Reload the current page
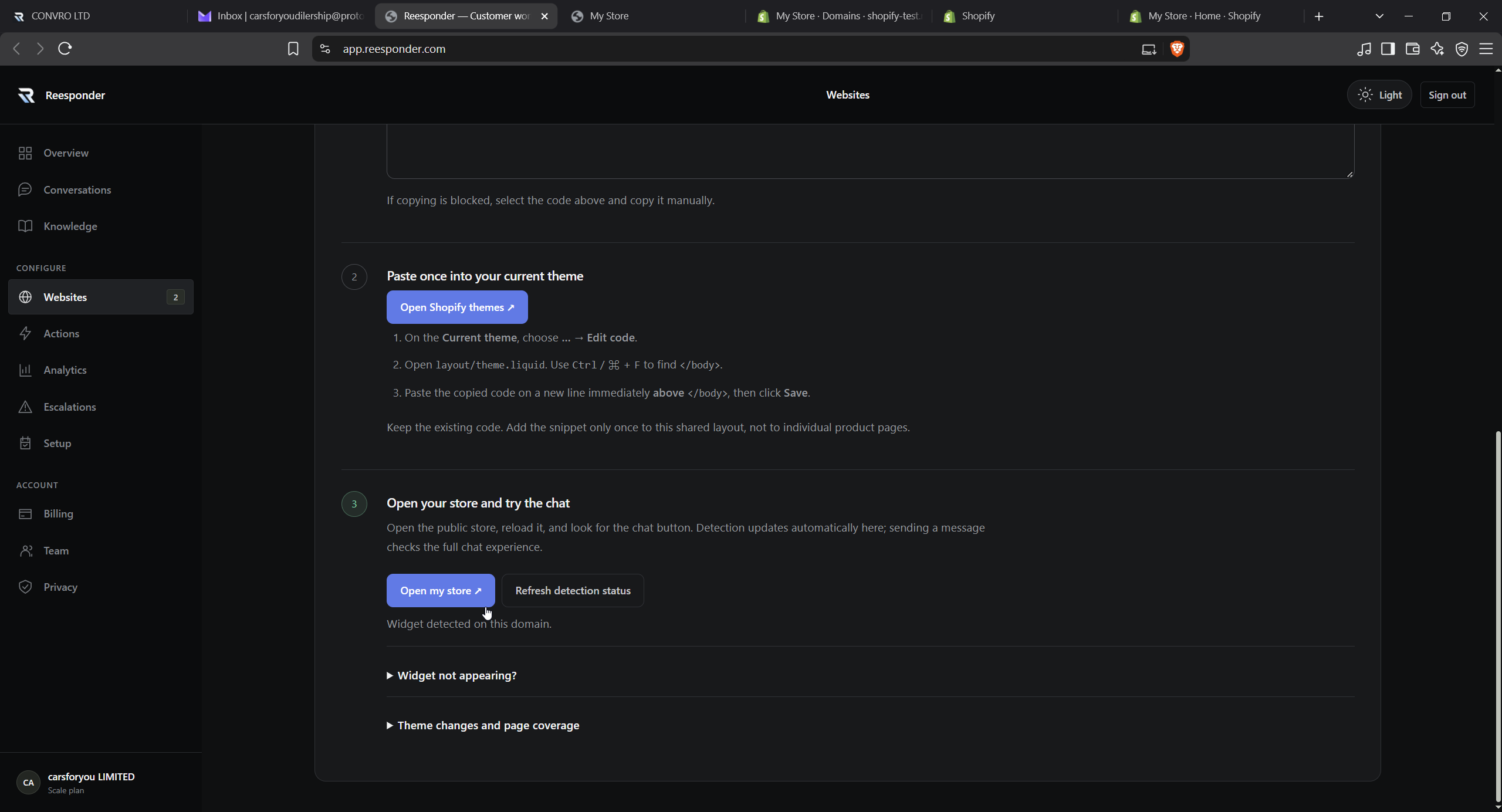This screenshot has width=1502, height=812. click(65, 49)
